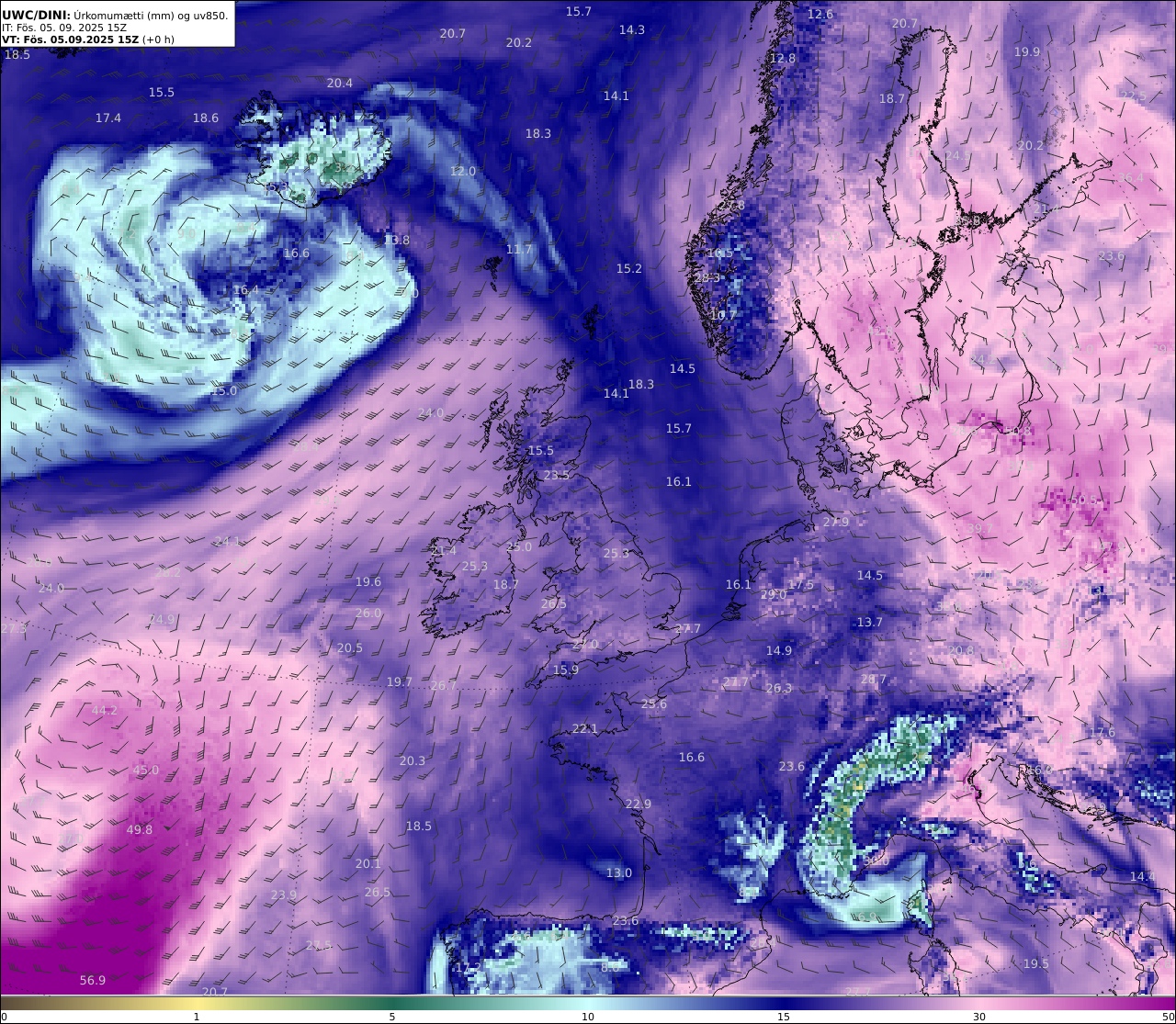The height and width of the screenshot is (1024, 1176).
Task: Select the 26.3 map value
Action: [x=779, y=688]
